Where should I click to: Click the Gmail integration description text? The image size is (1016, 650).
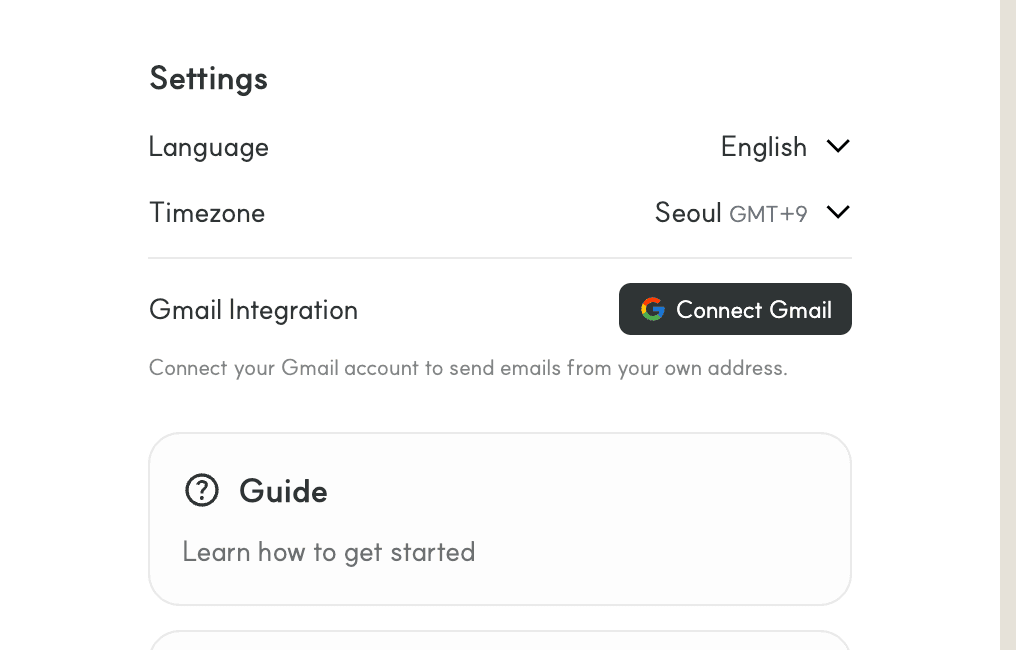(467, 368)
